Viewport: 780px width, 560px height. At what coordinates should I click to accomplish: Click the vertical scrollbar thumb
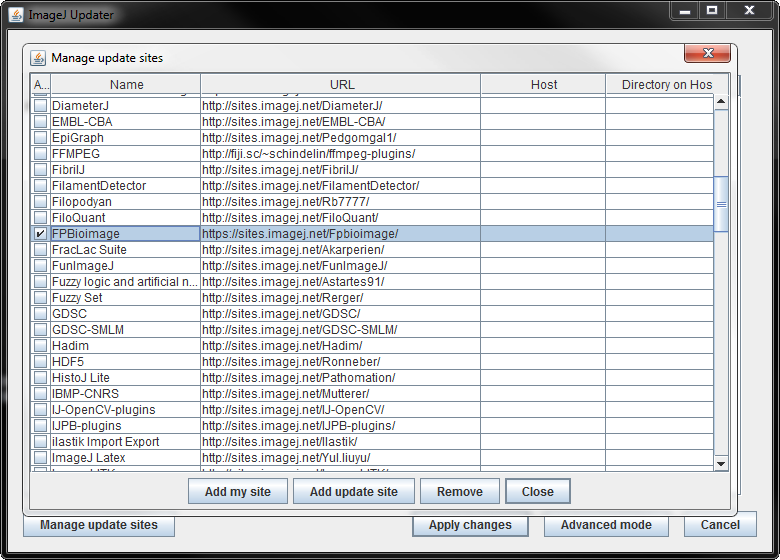(x=721, y=204)
